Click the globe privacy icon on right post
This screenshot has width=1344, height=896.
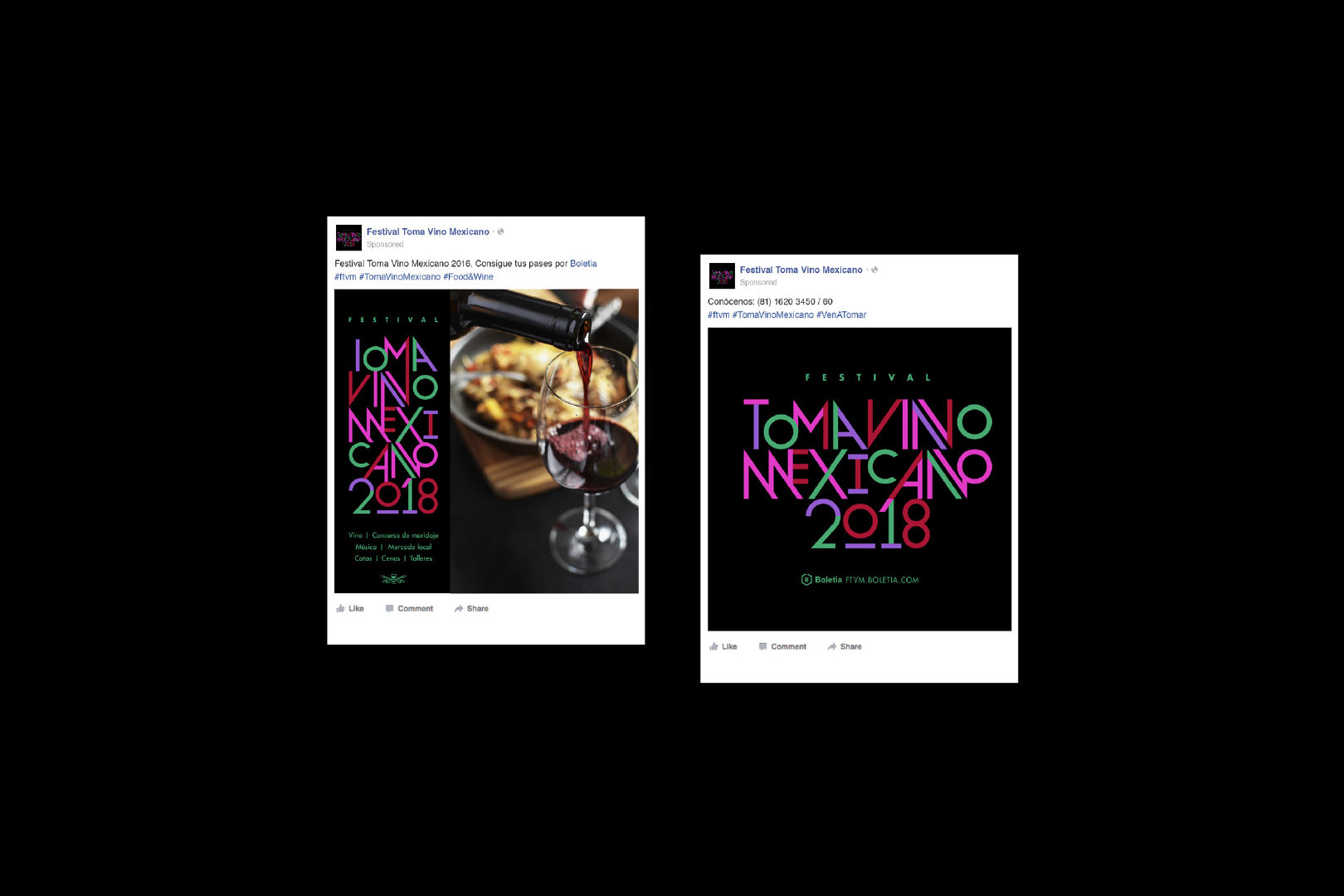(x=874, y=270)
